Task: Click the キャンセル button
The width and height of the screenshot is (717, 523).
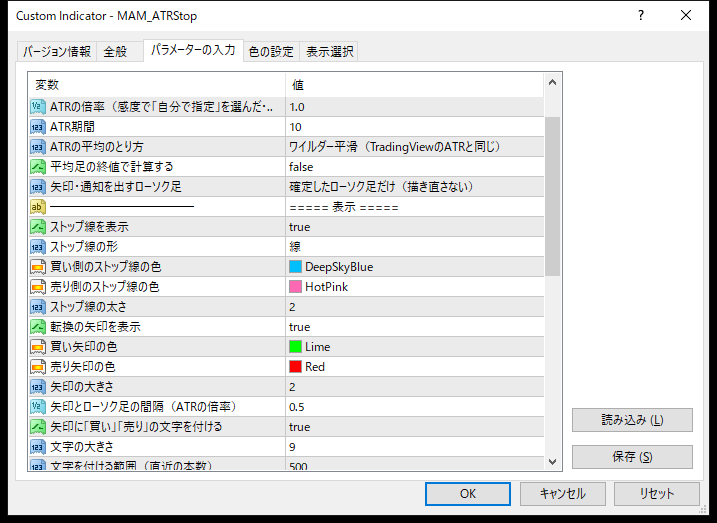Action: (x=562, y=494)
